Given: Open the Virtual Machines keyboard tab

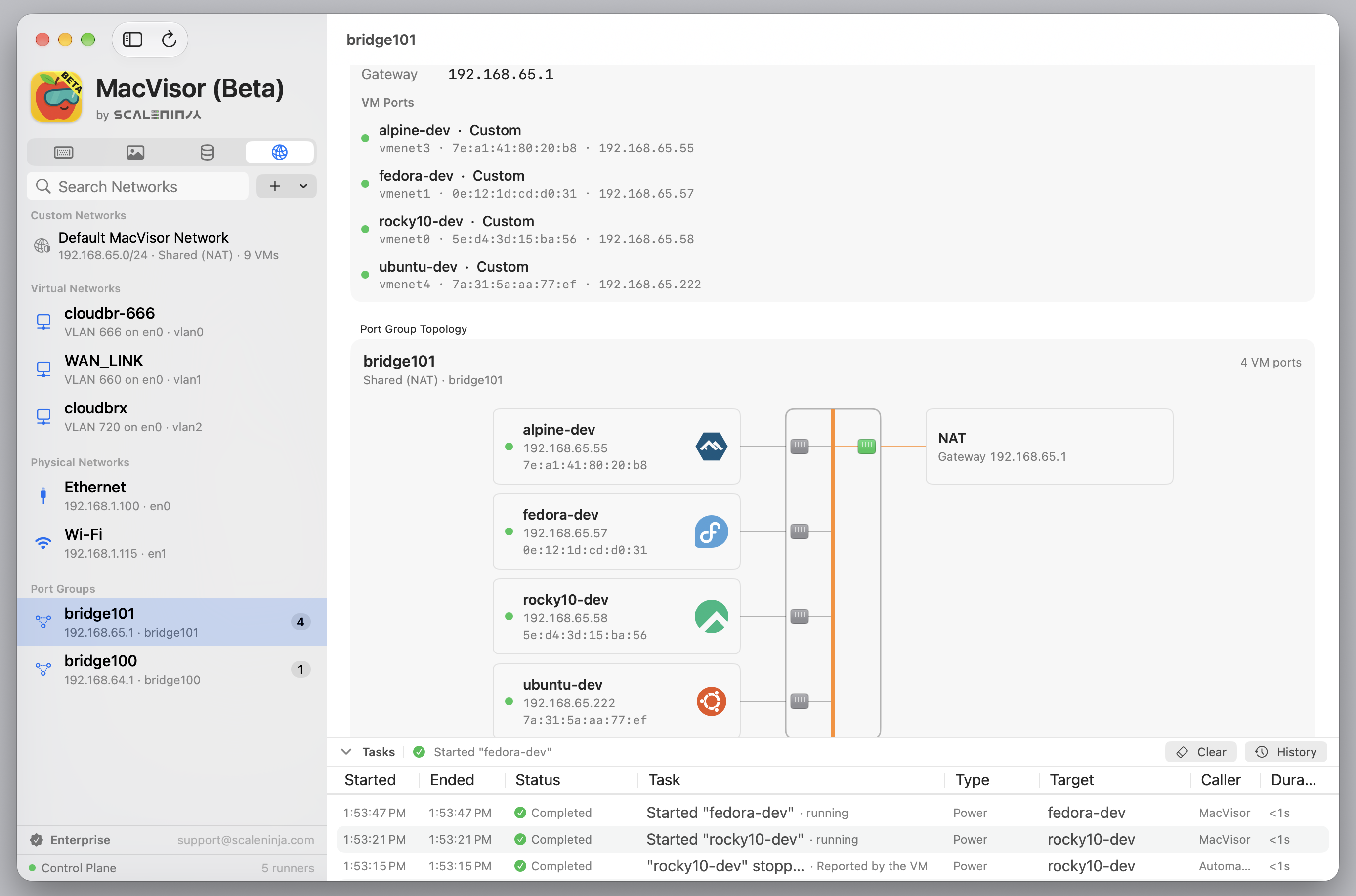Looking at the screenshot, I should 63,153.
